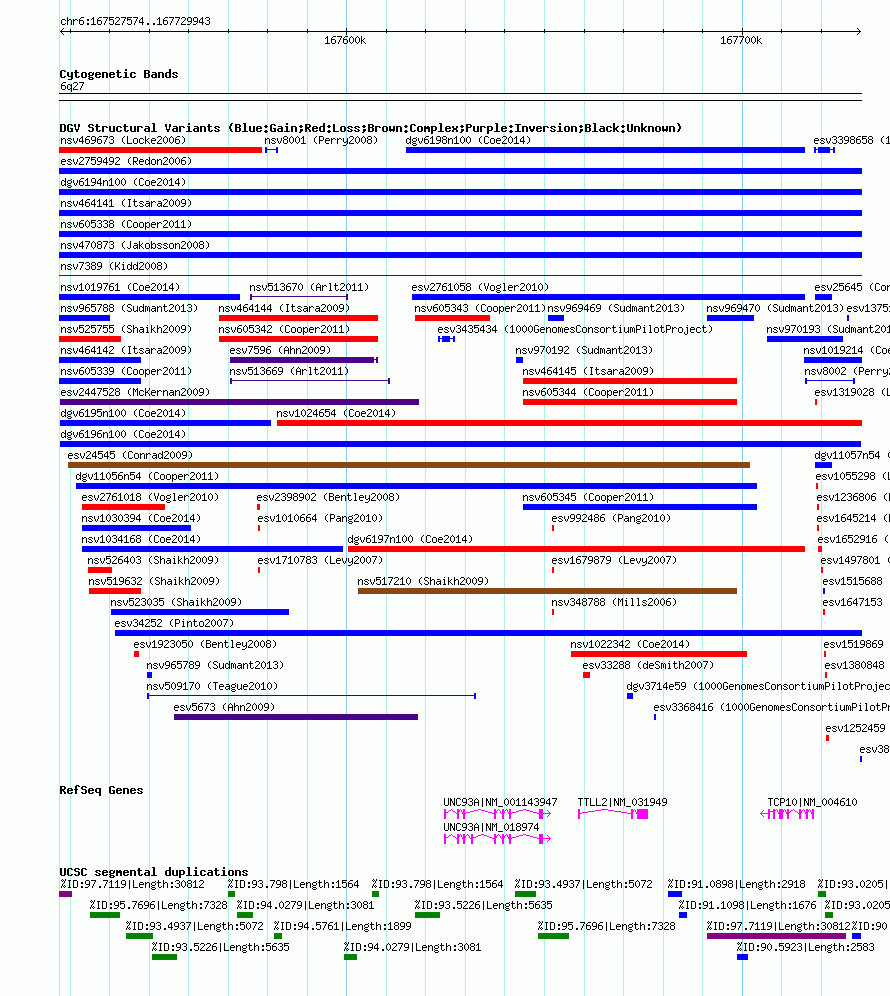Select nsv1024654 (Coe2014) label
This screenshot has width=890, height=996.
pyautogui.click(x=336, y=413)
